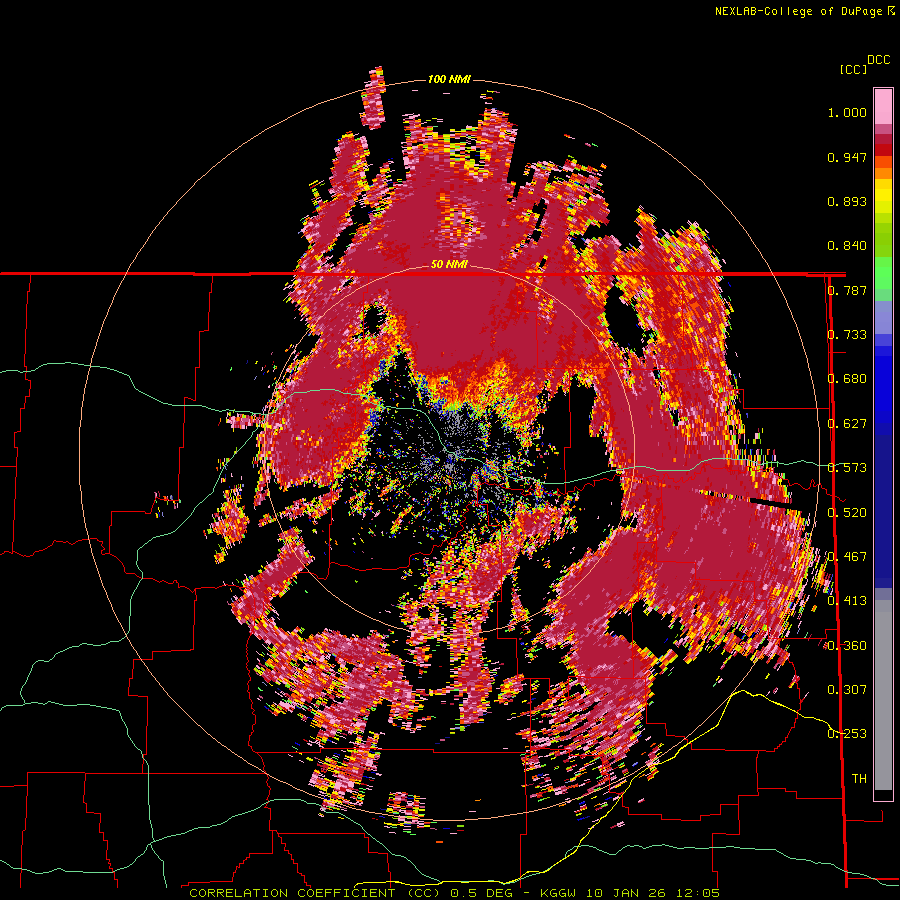
Task: Select the 0.787 legend value
Action: point(847,290)
